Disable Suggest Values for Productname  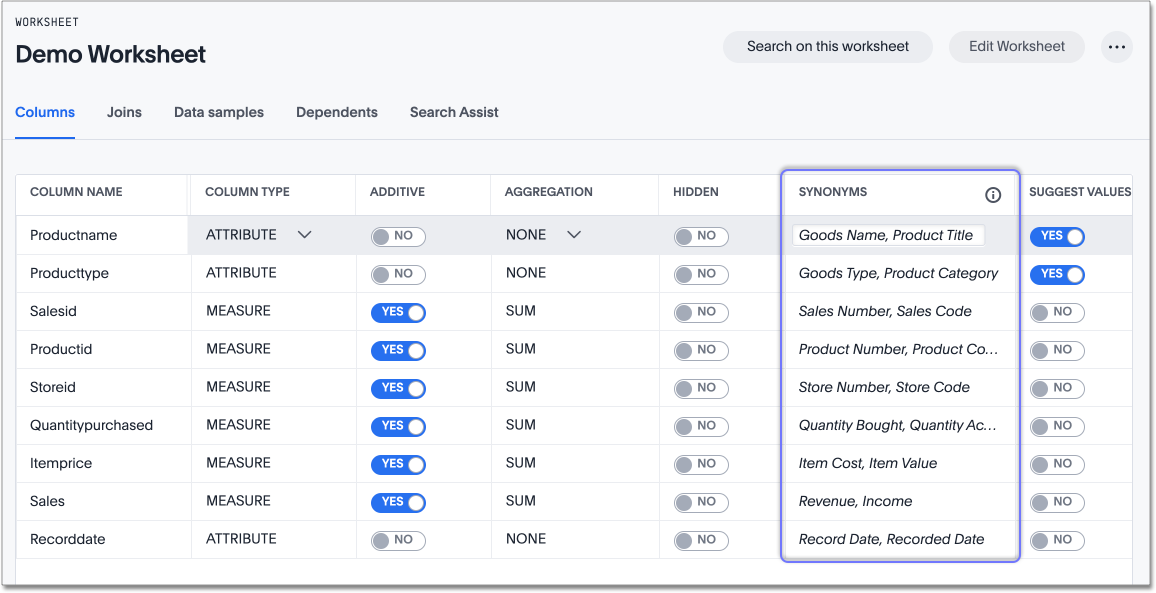point(1057,236)
